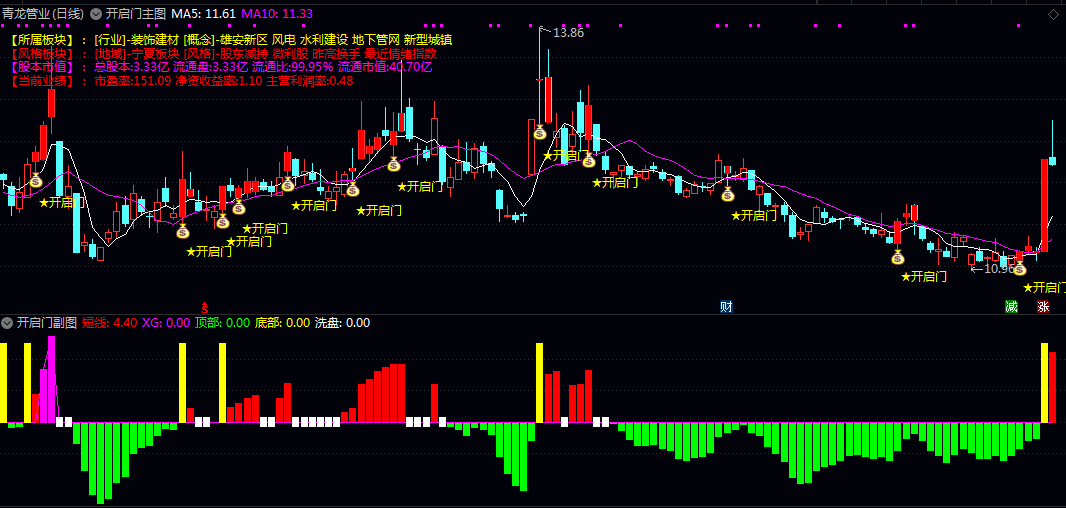This screenshot has height=508, width=1066.
Task: Click the 净资收益率:1.10 figure
Action: pyautogui.click(x=219, y=80)
